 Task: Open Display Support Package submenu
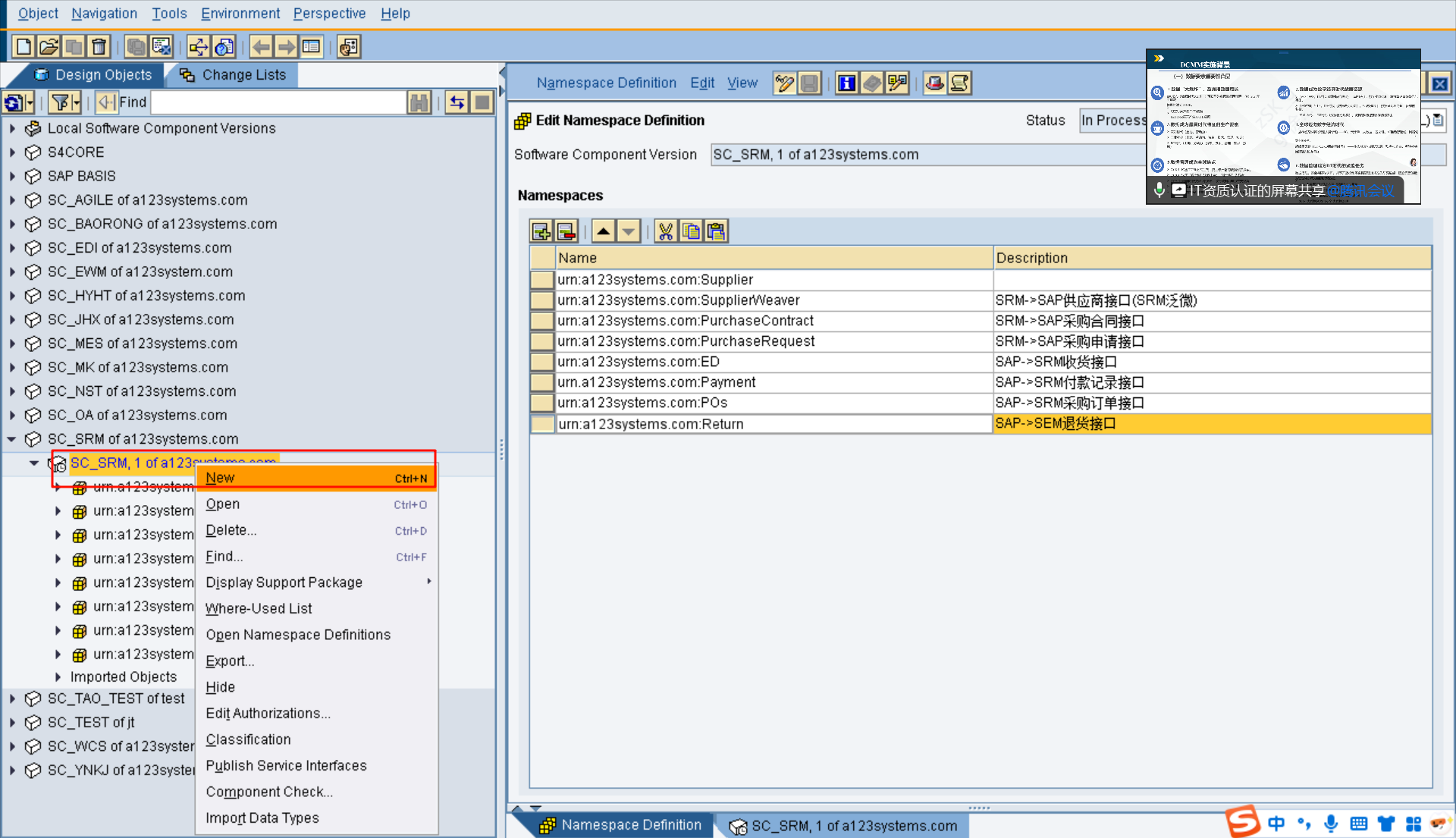tap(316, 582)
